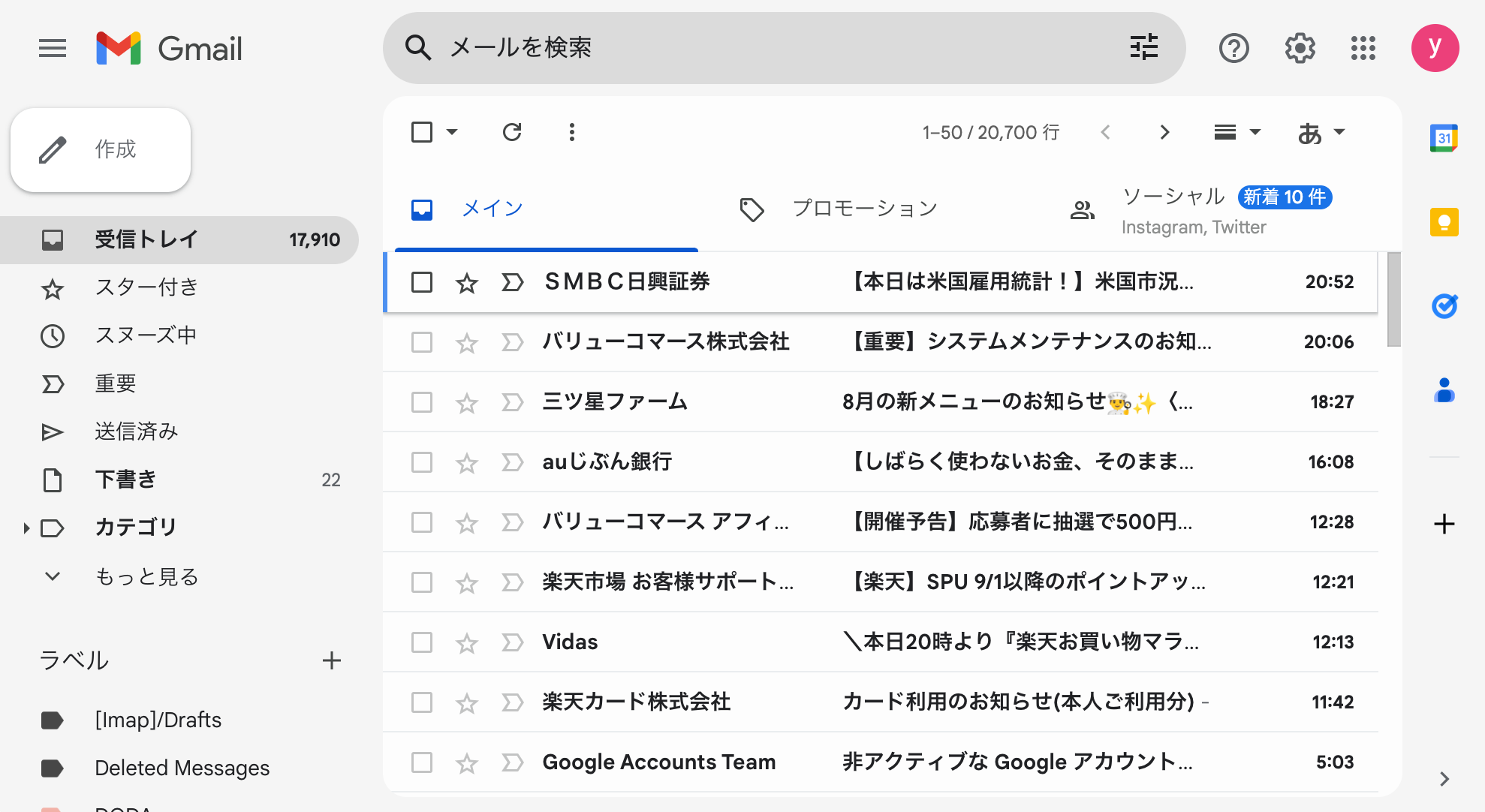
Task: Open 重要 in the sidebar
Action: click(x=179, y=383)
